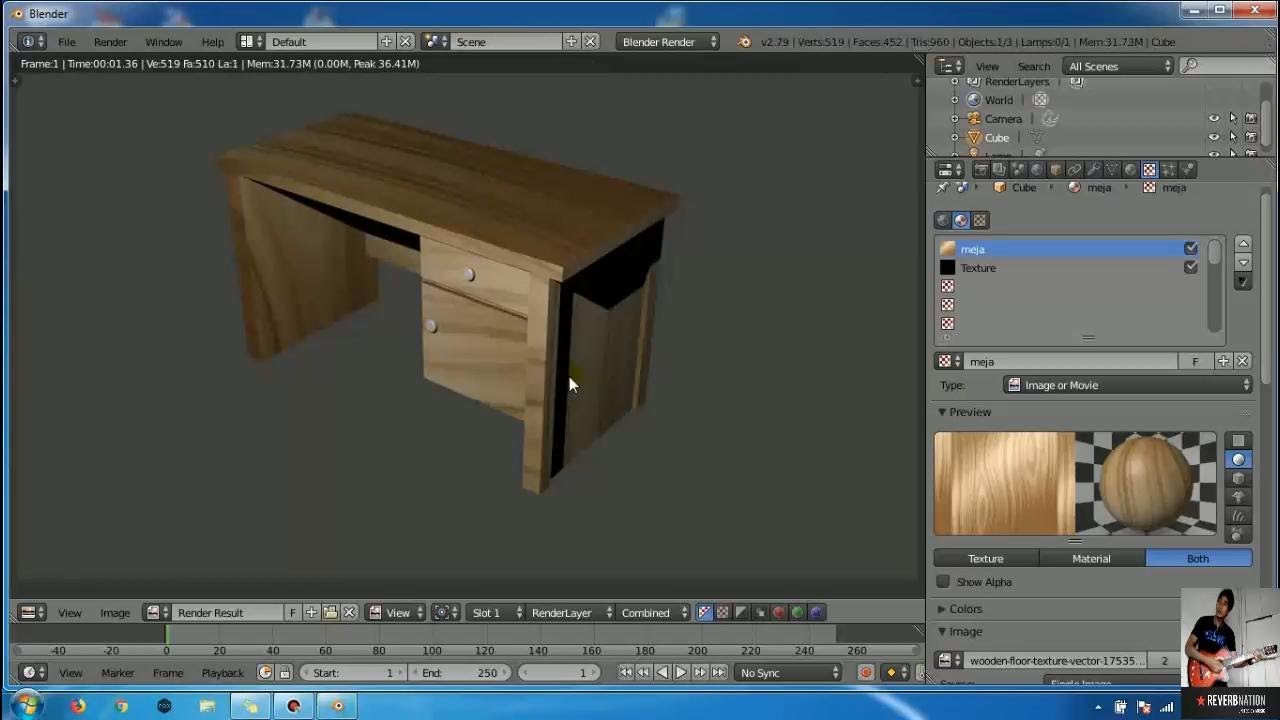Select flat plane preview shape
Screen dimensions: 1280x720
pos(1238,440)
